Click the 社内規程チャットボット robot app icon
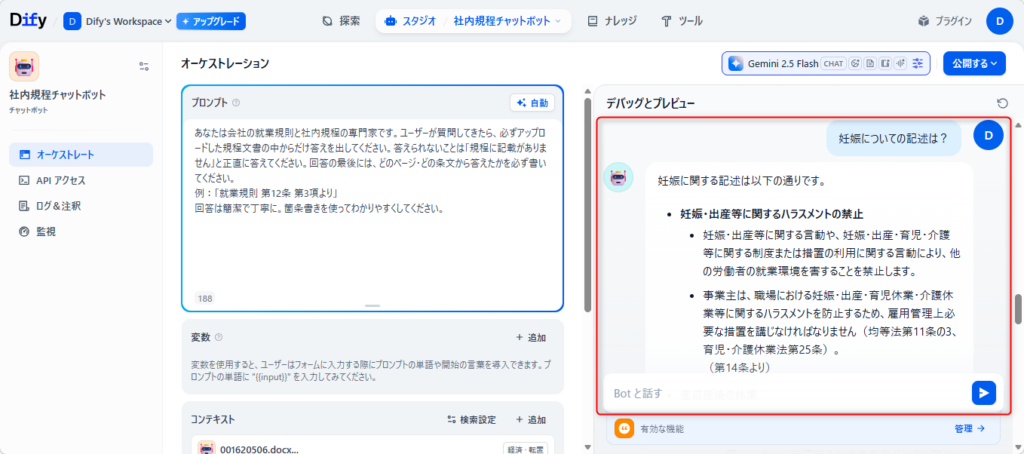Screen dimensions: 1024x454 click(24, 66)
